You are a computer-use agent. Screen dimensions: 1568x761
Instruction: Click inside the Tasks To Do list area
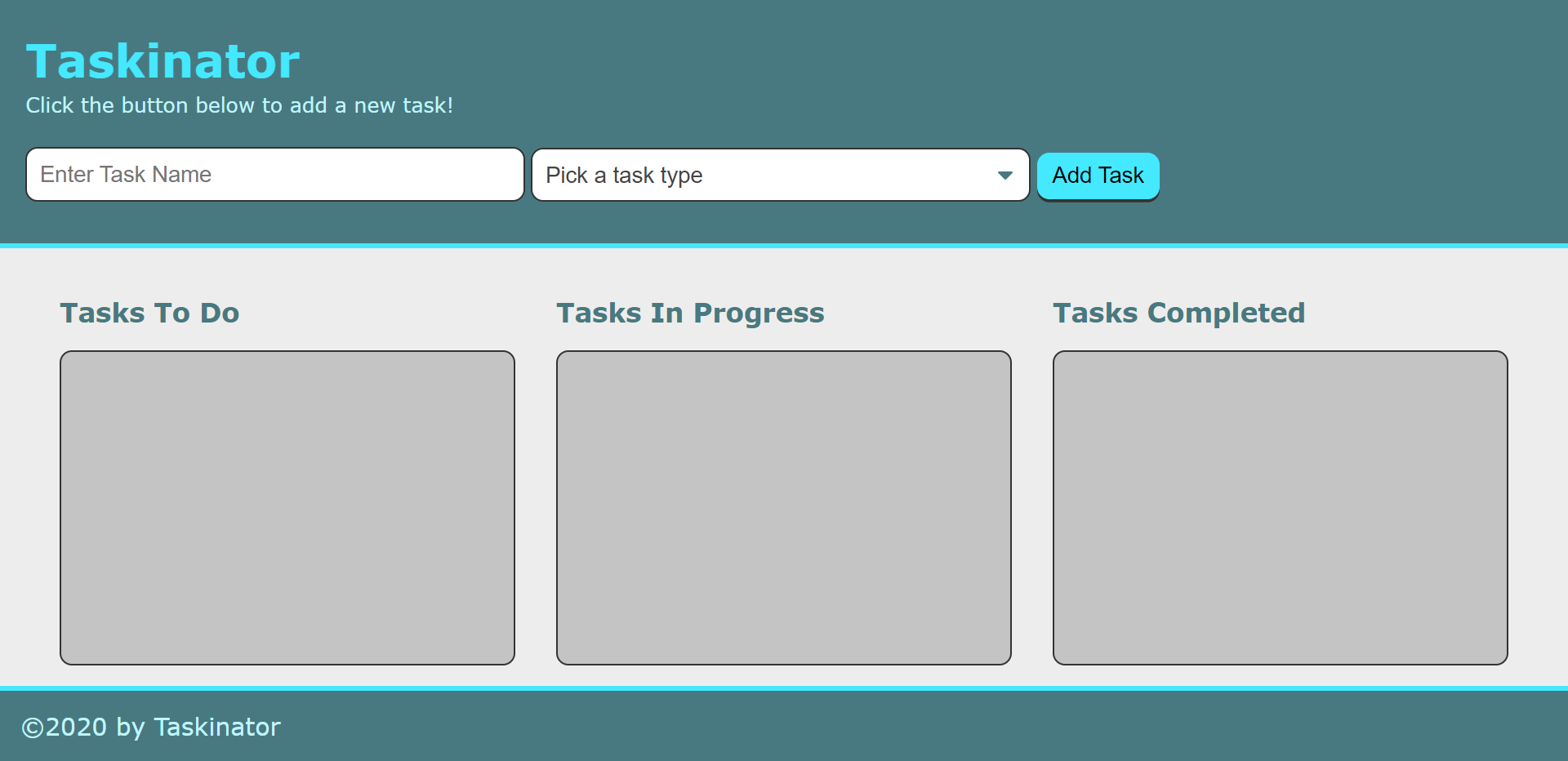pyautogui.click(x=287, y=506)
